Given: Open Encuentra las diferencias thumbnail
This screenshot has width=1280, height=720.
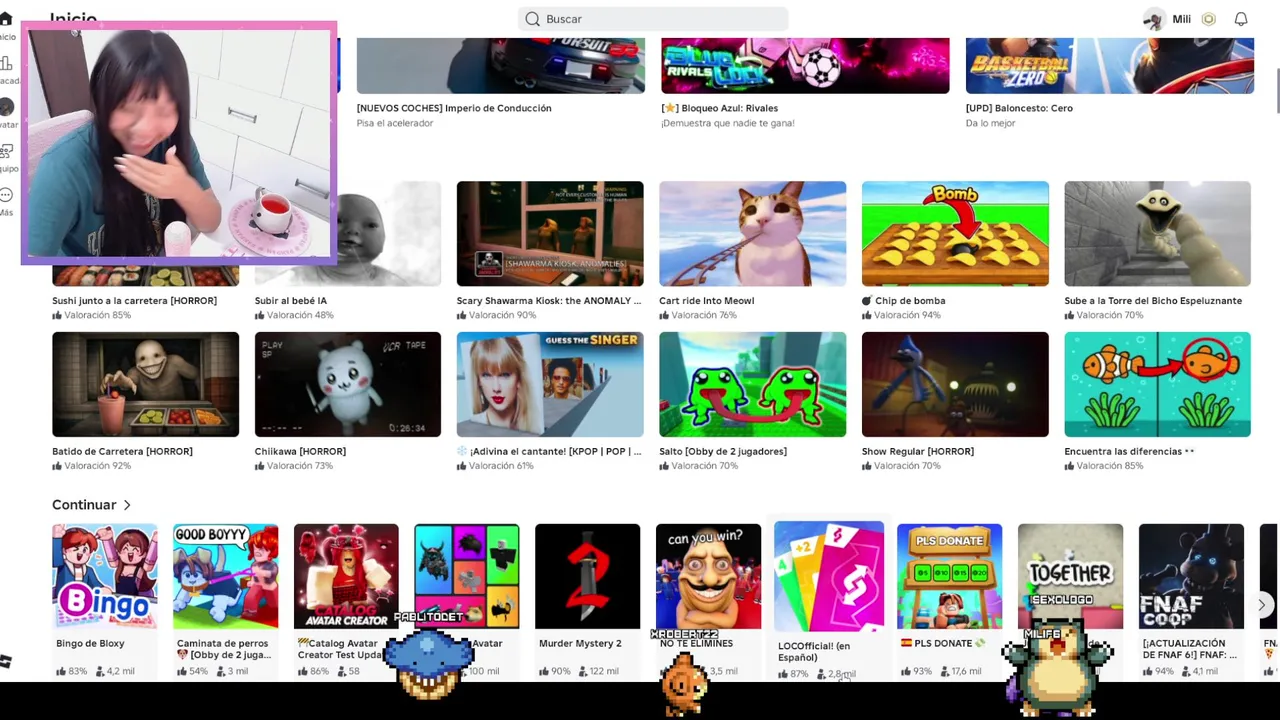Looking at the screenshot, I should coord(1158,385).
